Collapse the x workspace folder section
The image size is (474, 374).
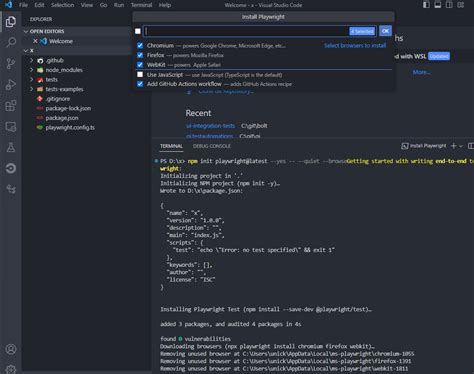pyautogui.click(x=26, y=51)
